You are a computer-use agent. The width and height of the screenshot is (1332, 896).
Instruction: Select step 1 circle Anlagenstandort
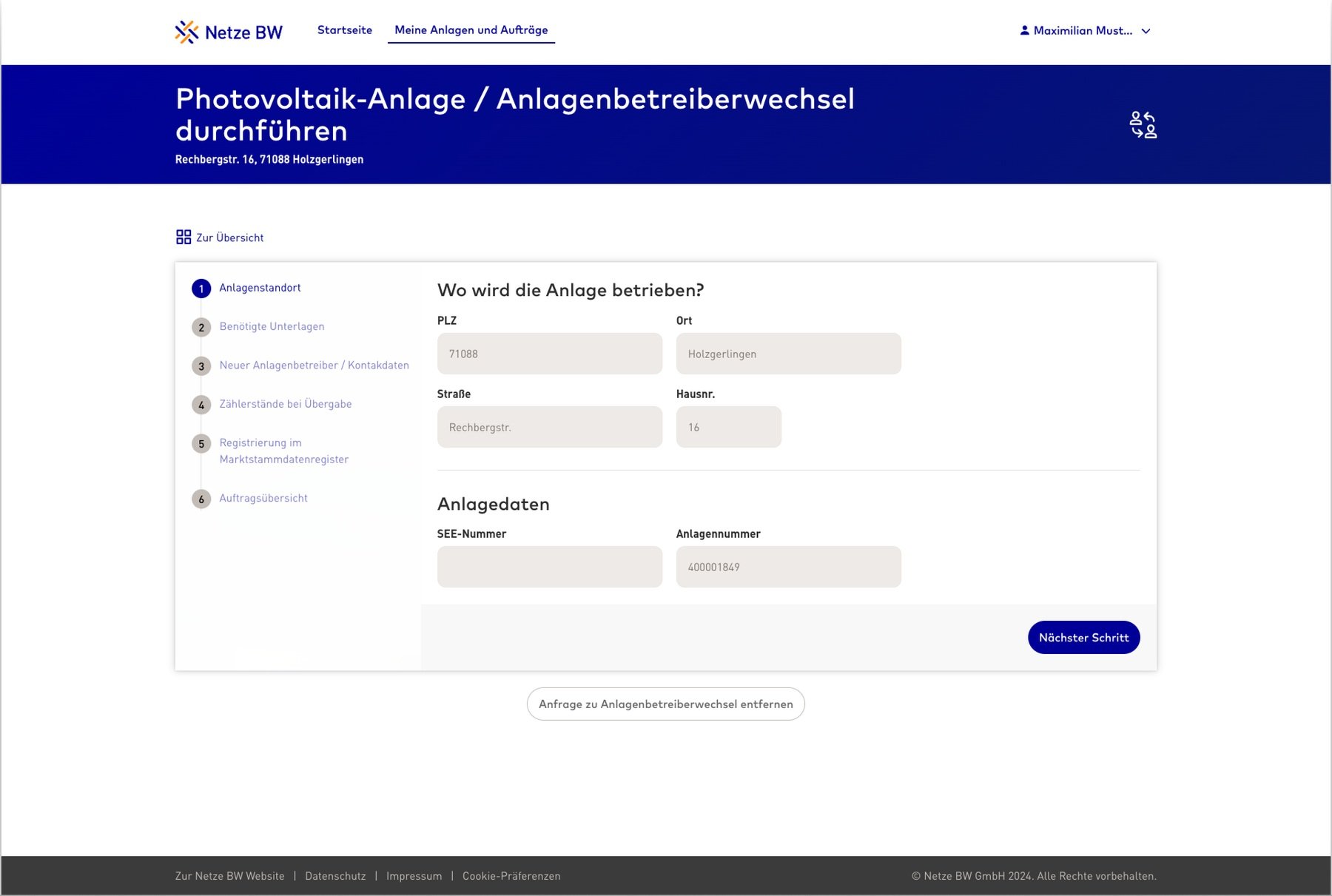click(201, 289)
